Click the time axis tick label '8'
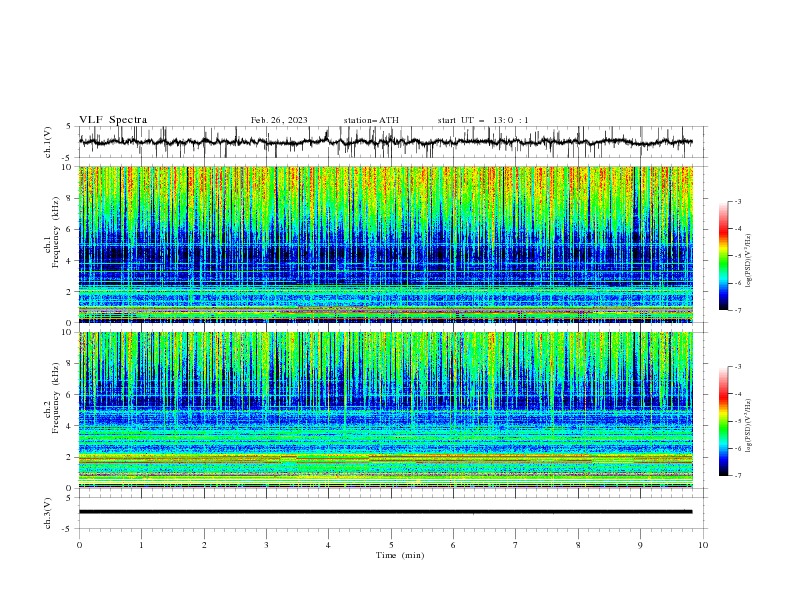 tap(578, 545)
